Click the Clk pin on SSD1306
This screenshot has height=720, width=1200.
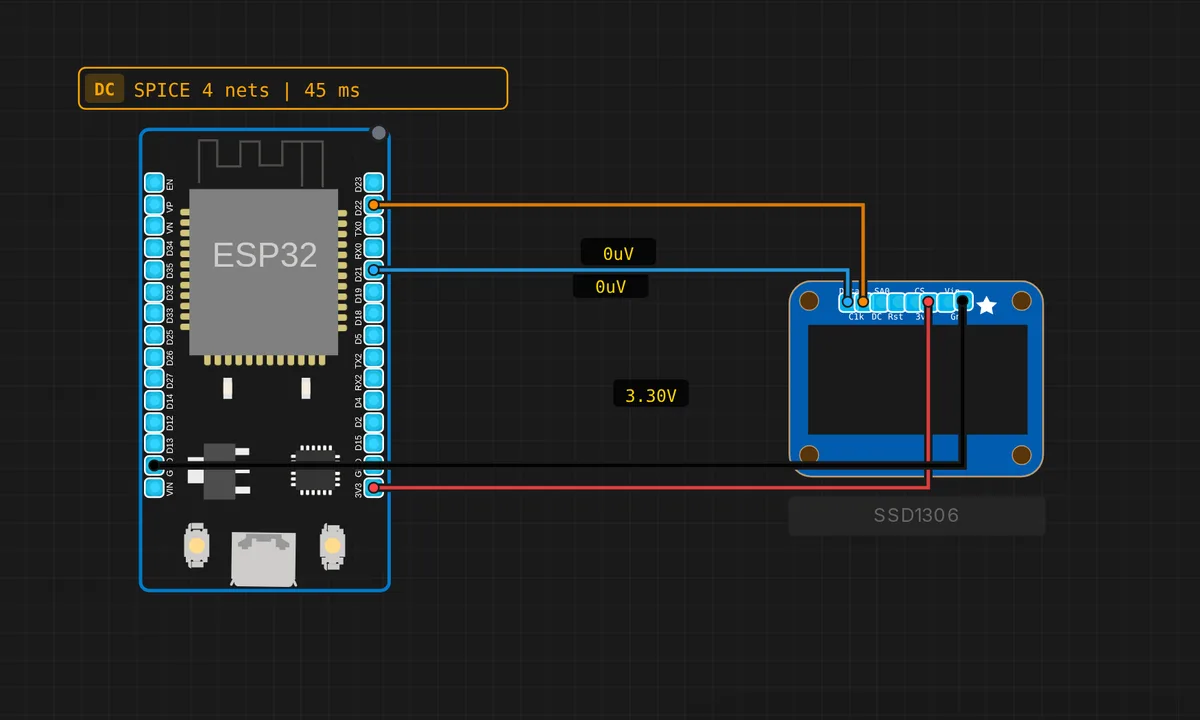tap(863, 301)
